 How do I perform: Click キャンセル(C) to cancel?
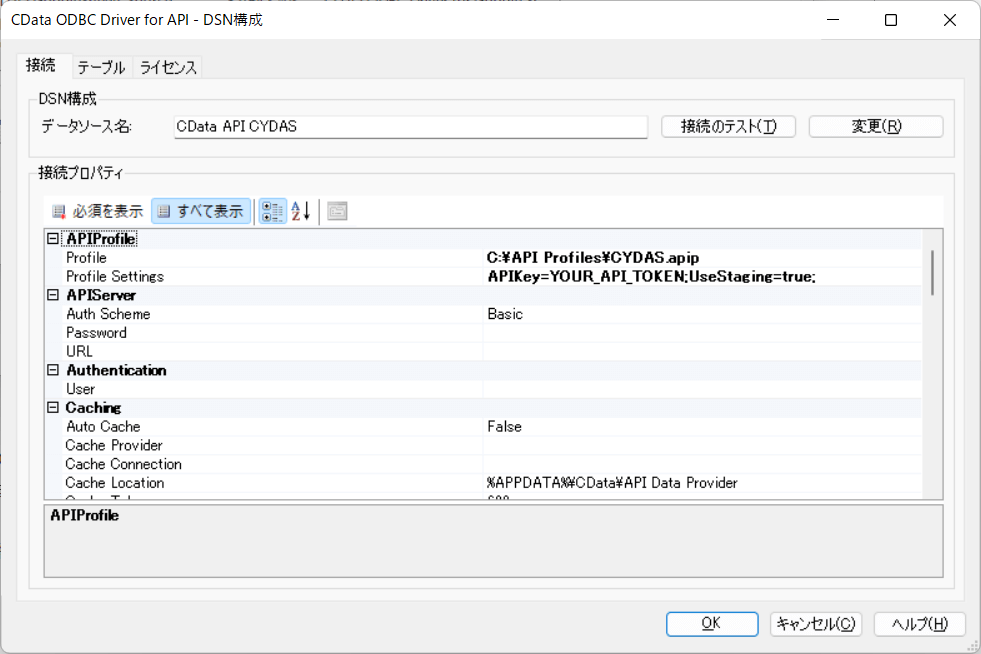[x=816, y=624]
